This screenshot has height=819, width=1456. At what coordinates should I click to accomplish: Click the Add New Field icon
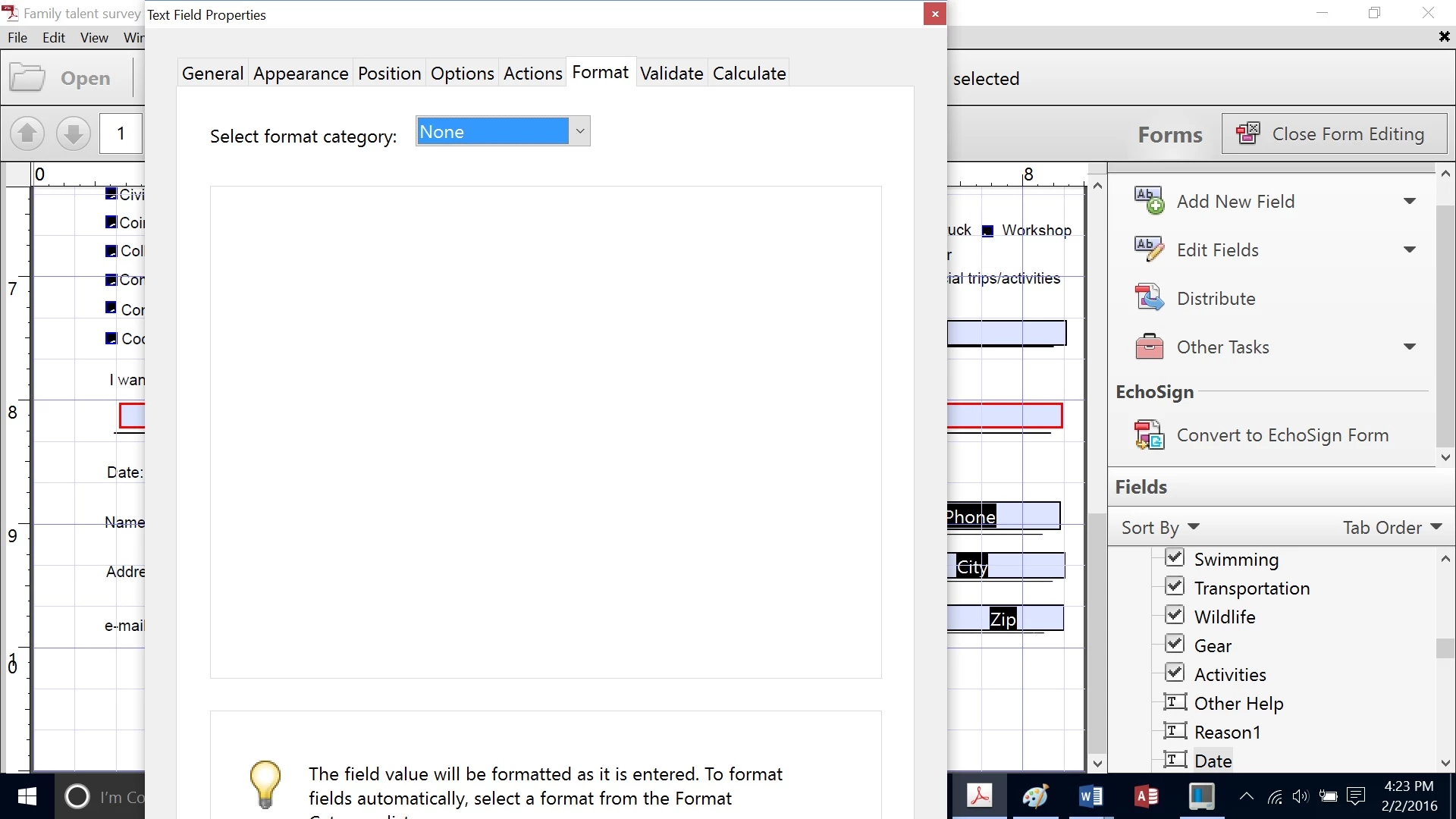tap(1149, 201)
